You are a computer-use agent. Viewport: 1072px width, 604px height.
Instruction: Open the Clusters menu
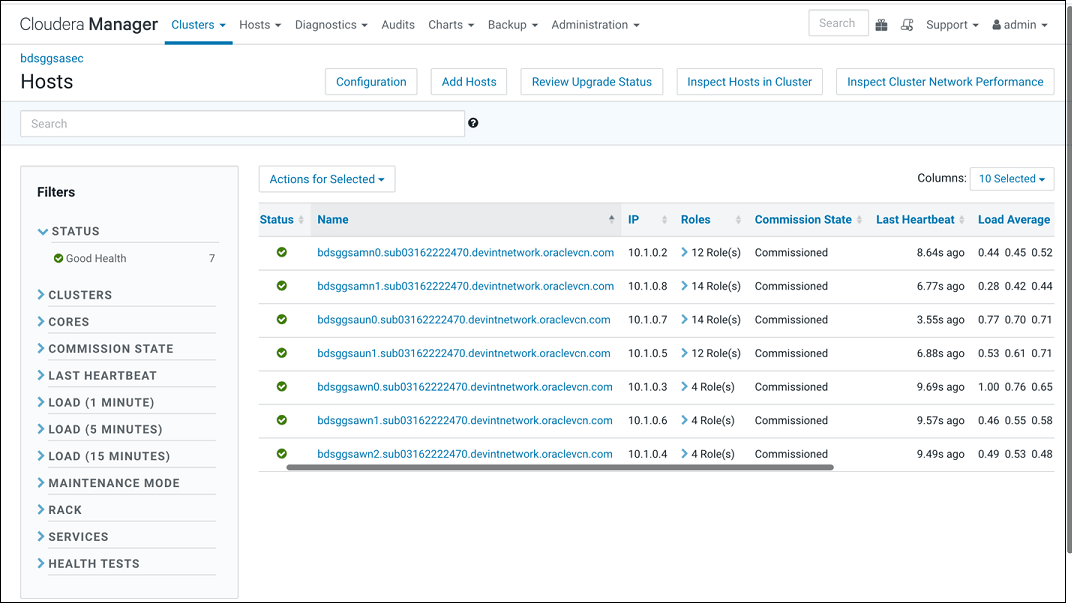[197, 25]
